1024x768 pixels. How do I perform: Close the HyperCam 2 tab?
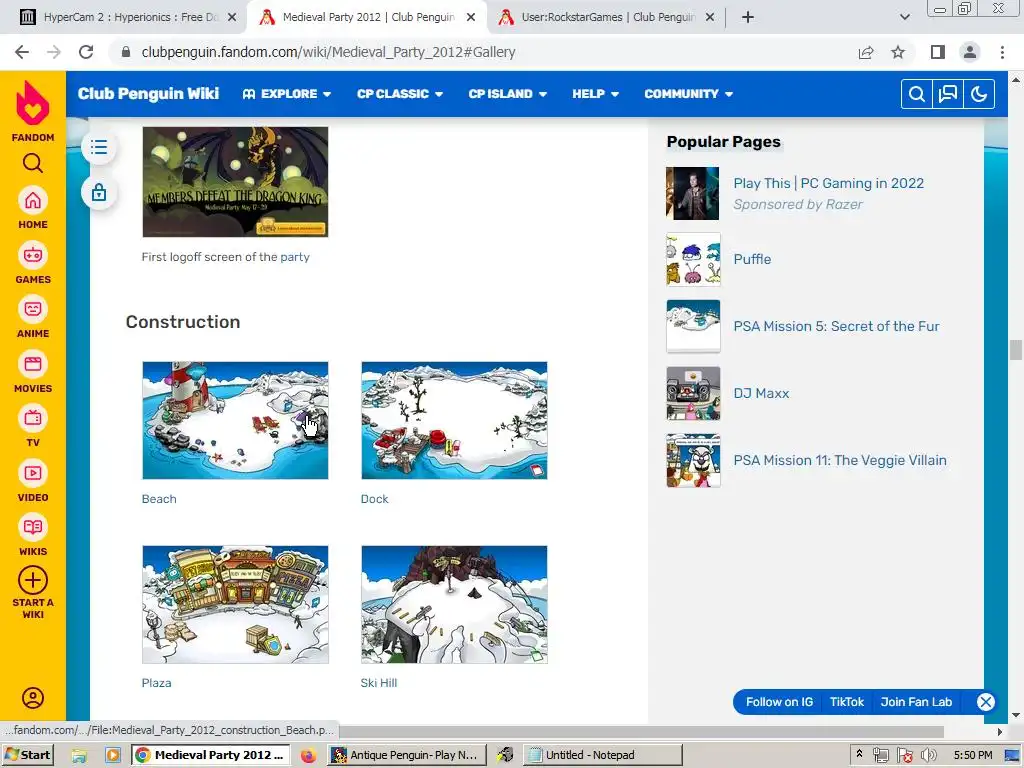(232, 18)
